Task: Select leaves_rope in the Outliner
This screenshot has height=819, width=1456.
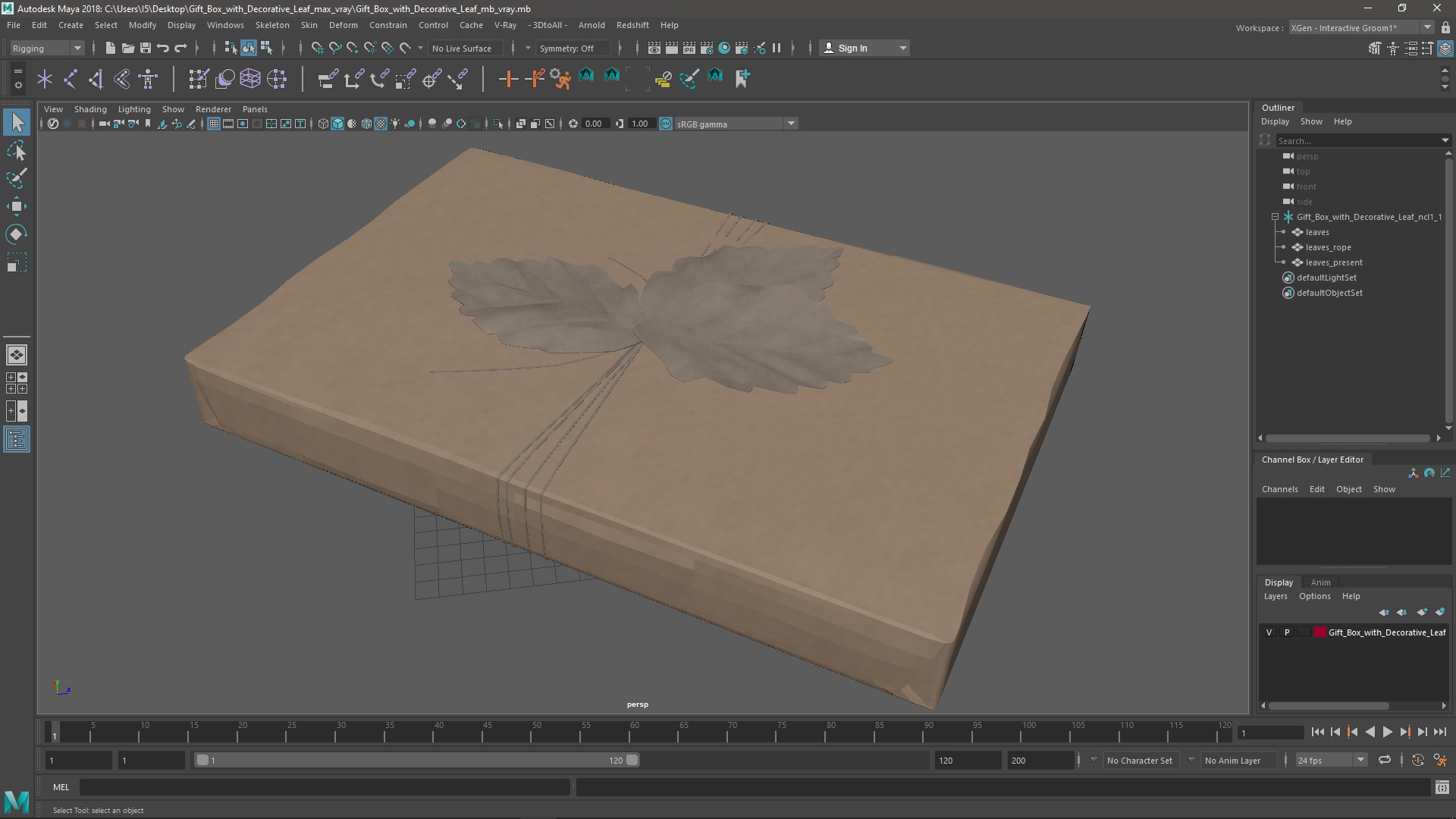Action: (1328, 247)
